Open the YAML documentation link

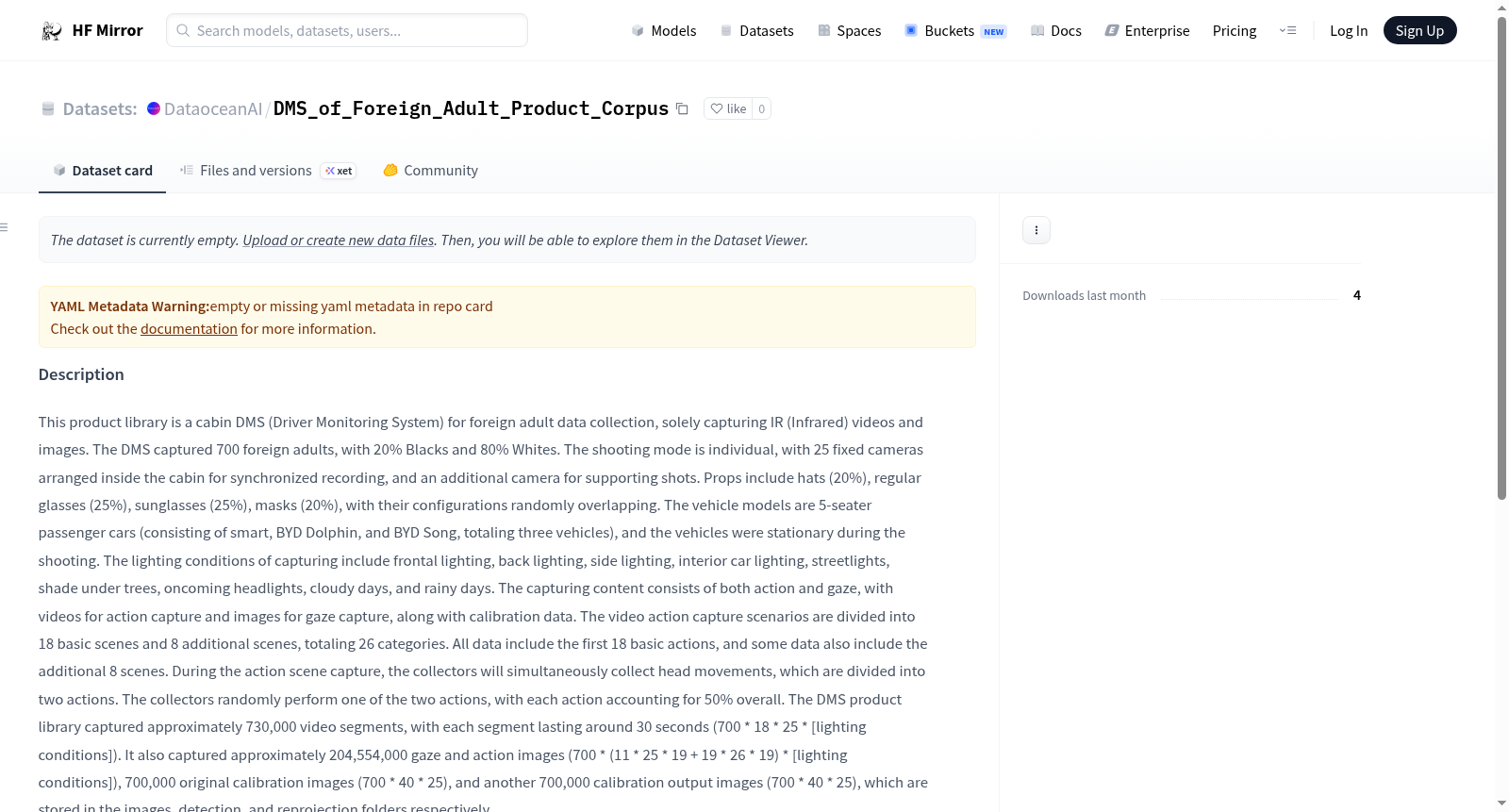point(189,329)
